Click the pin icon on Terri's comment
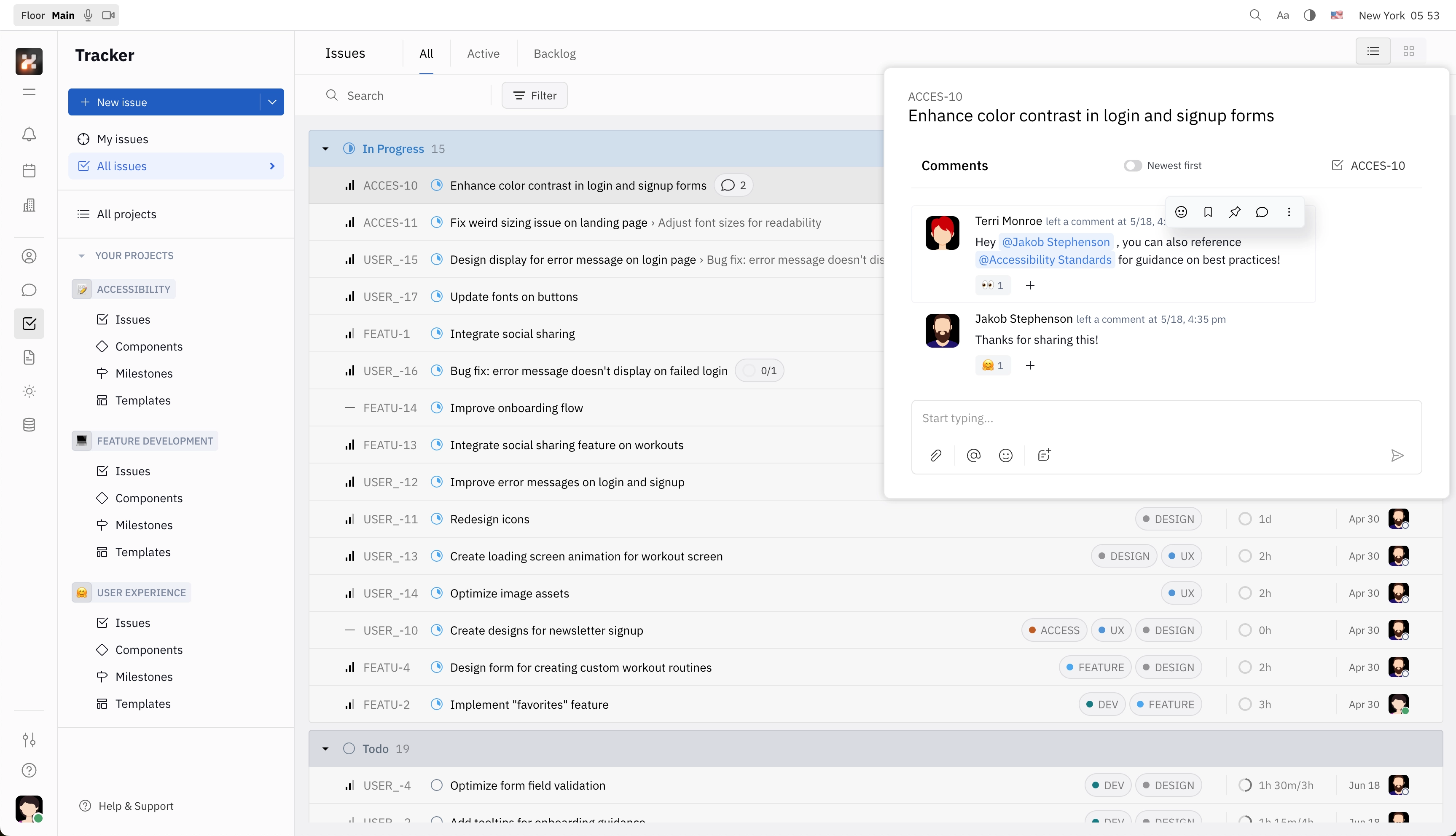1456x836 pixels. tap(1235, 212)
